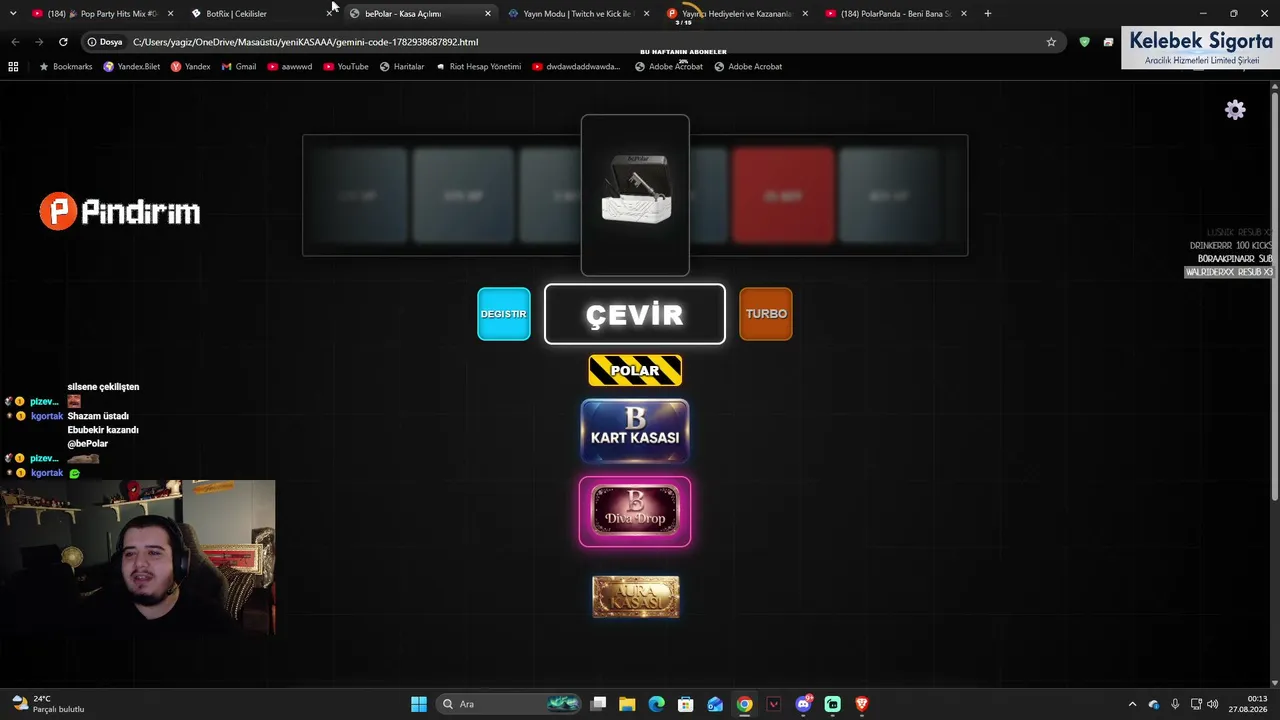Open the first Adobe Acrobat bookmark
Screen dimensions: 1280x720
(669, 67)
